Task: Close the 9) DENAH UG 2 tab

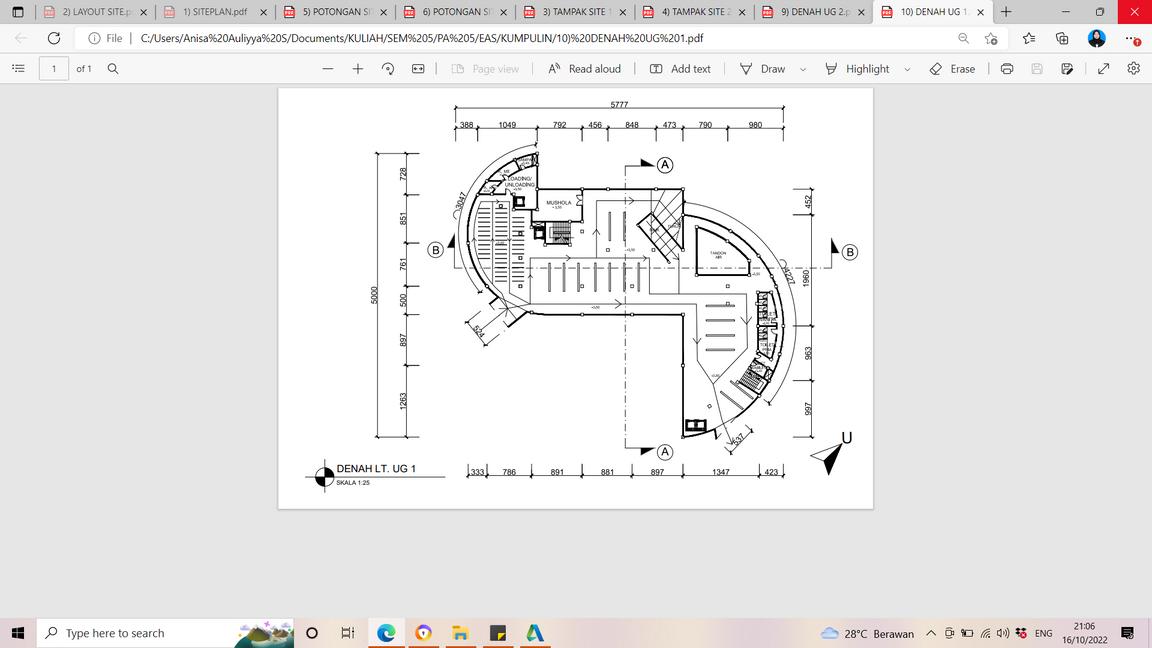Action: [x=861, y=12]
